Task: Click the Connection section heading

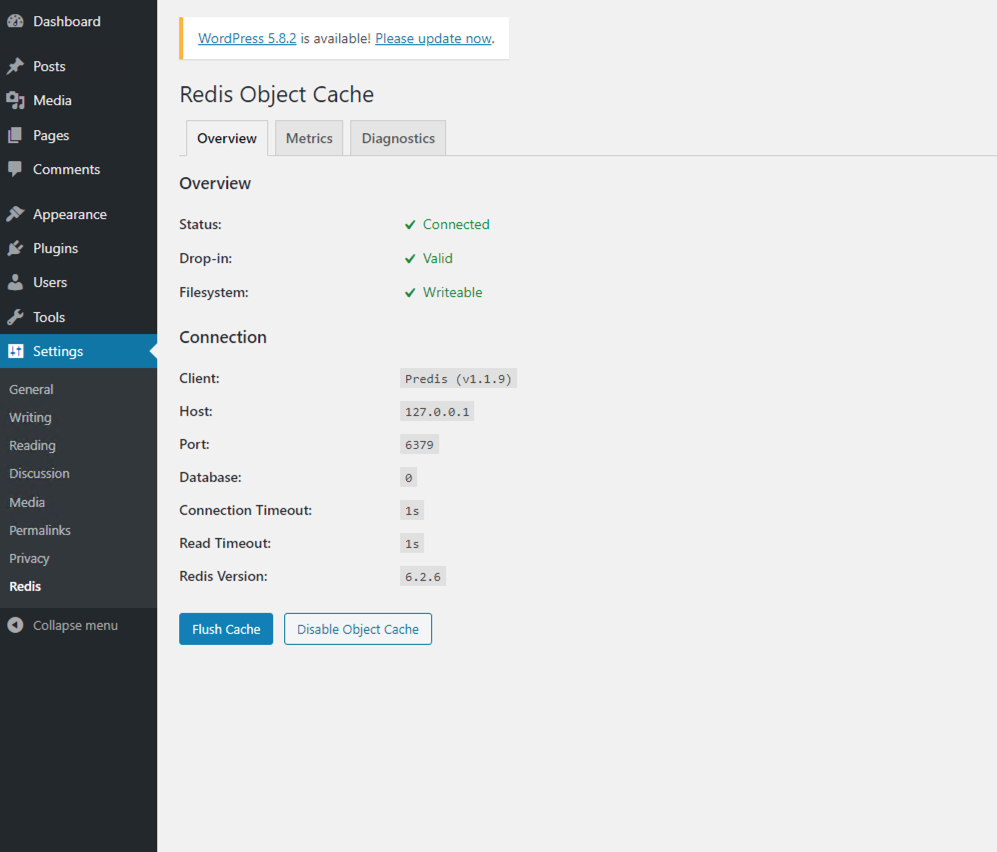Action: click(x=223, y=337)
